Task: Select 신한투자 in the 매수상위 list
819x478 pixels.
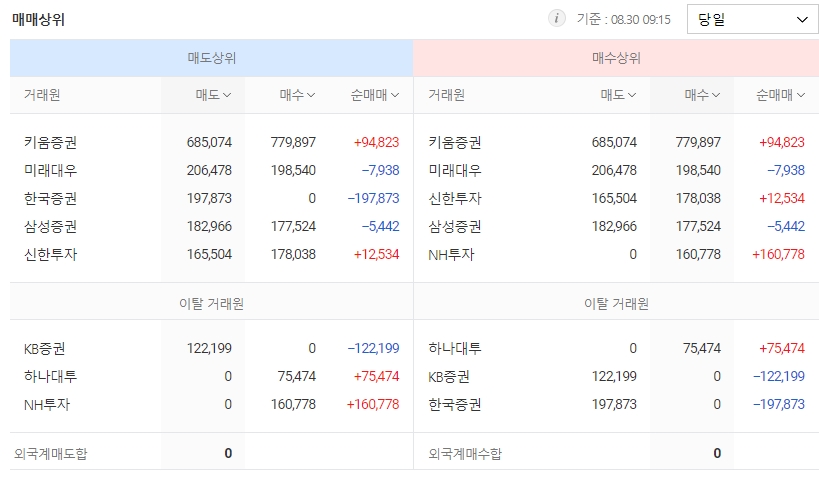Action: [455, 199]
